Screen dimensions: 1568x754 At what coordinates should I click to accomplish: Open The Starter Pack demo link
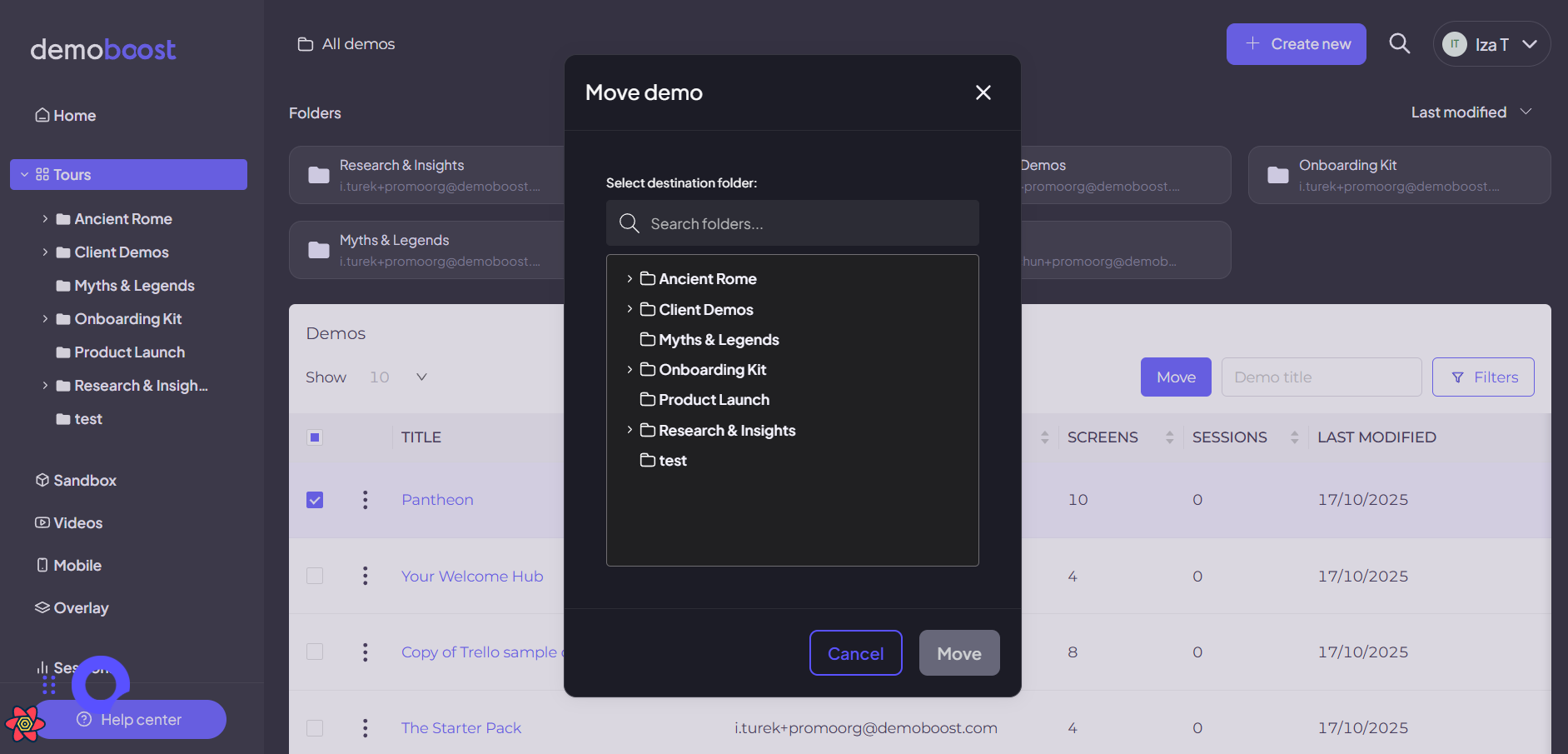[x=461, y=728]
